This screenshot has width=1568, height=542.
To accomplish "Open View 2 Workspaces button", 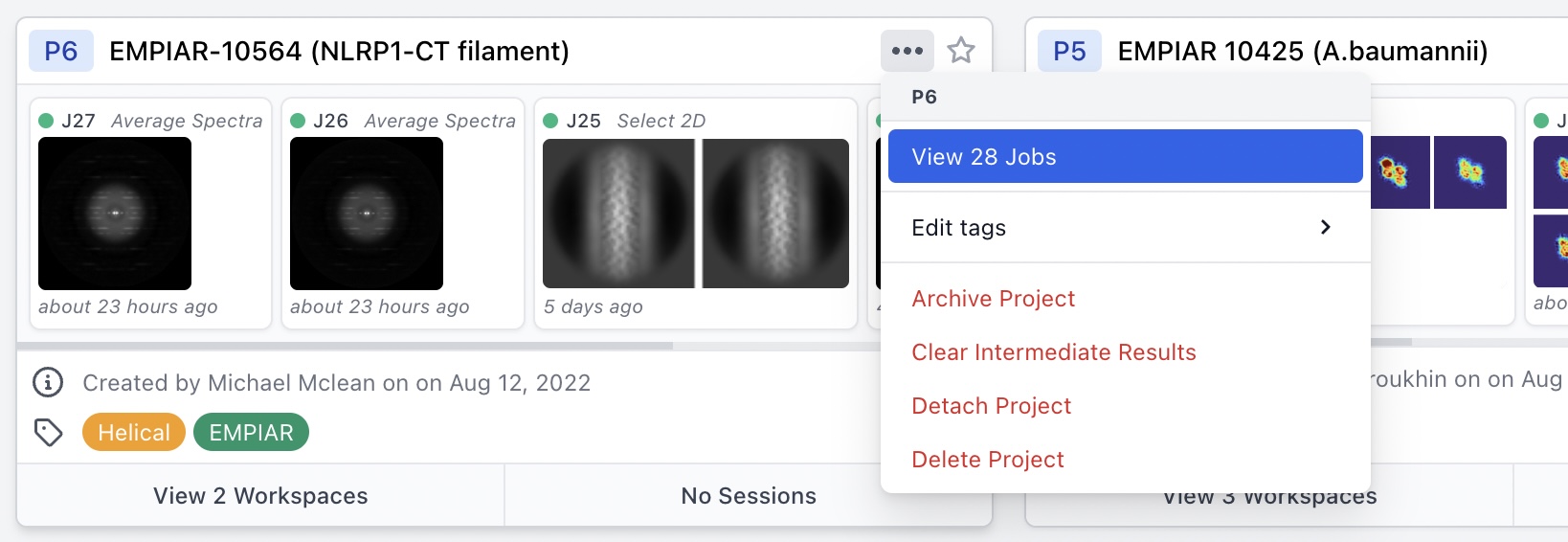I will click(260, 496).
